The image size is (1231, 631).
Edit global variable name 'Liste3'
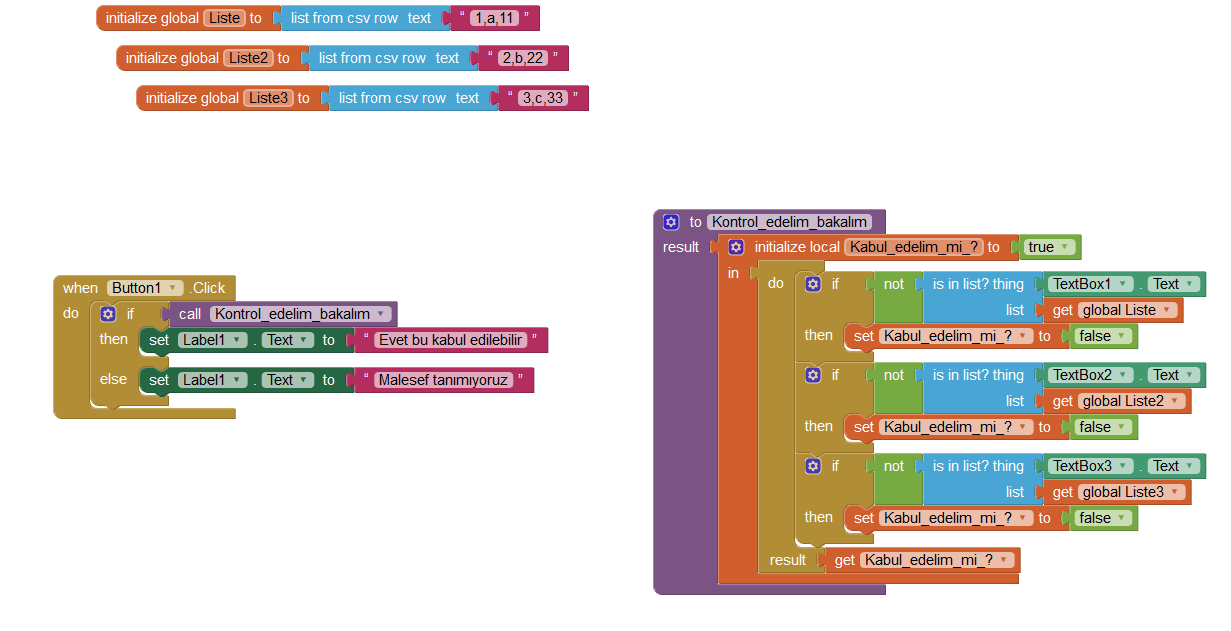coord(268,98)
